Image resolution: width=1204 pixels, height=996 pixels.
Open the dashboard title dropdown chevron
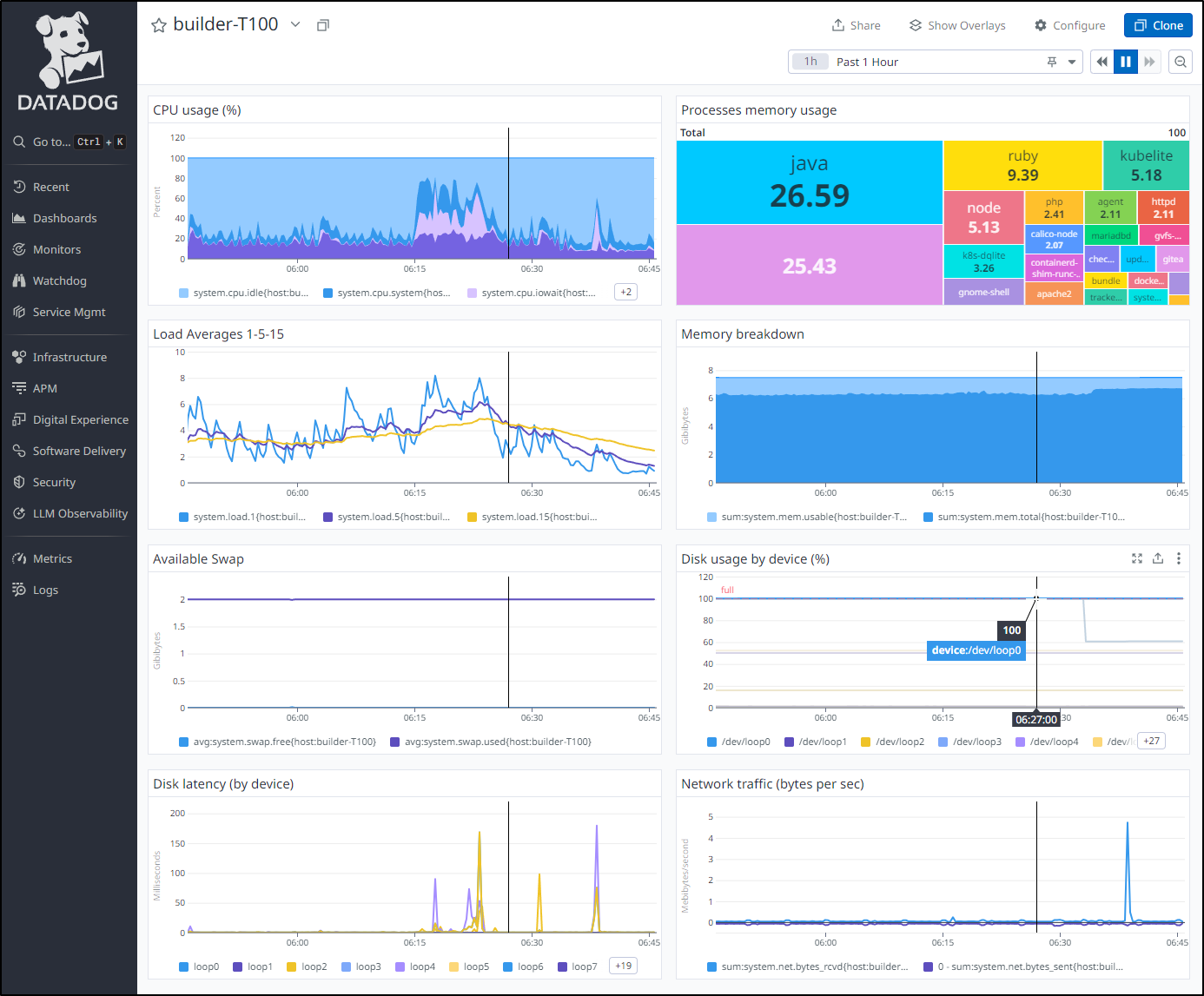click(295, 24)
